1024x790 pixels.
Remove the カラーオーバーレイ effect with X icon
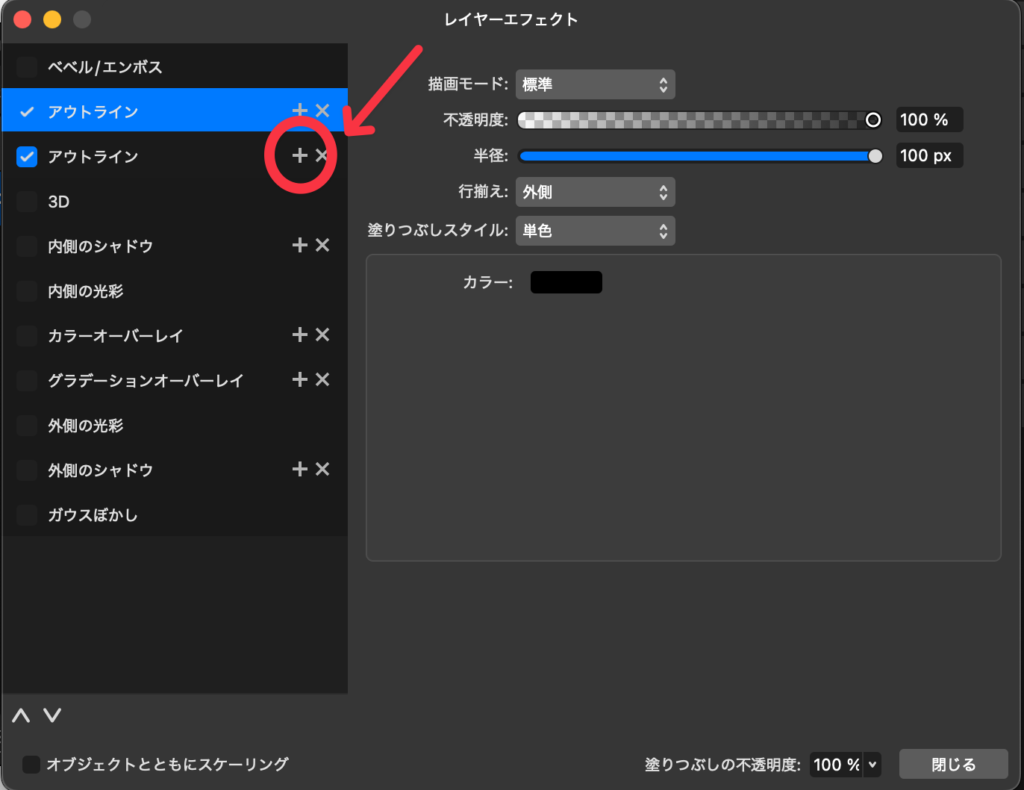click(x=322, y=335)
